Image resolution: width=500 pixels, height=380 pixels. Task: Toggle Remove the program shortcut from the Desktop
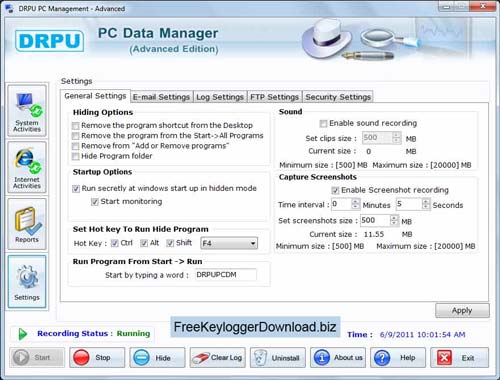click(x=76, y=126)
